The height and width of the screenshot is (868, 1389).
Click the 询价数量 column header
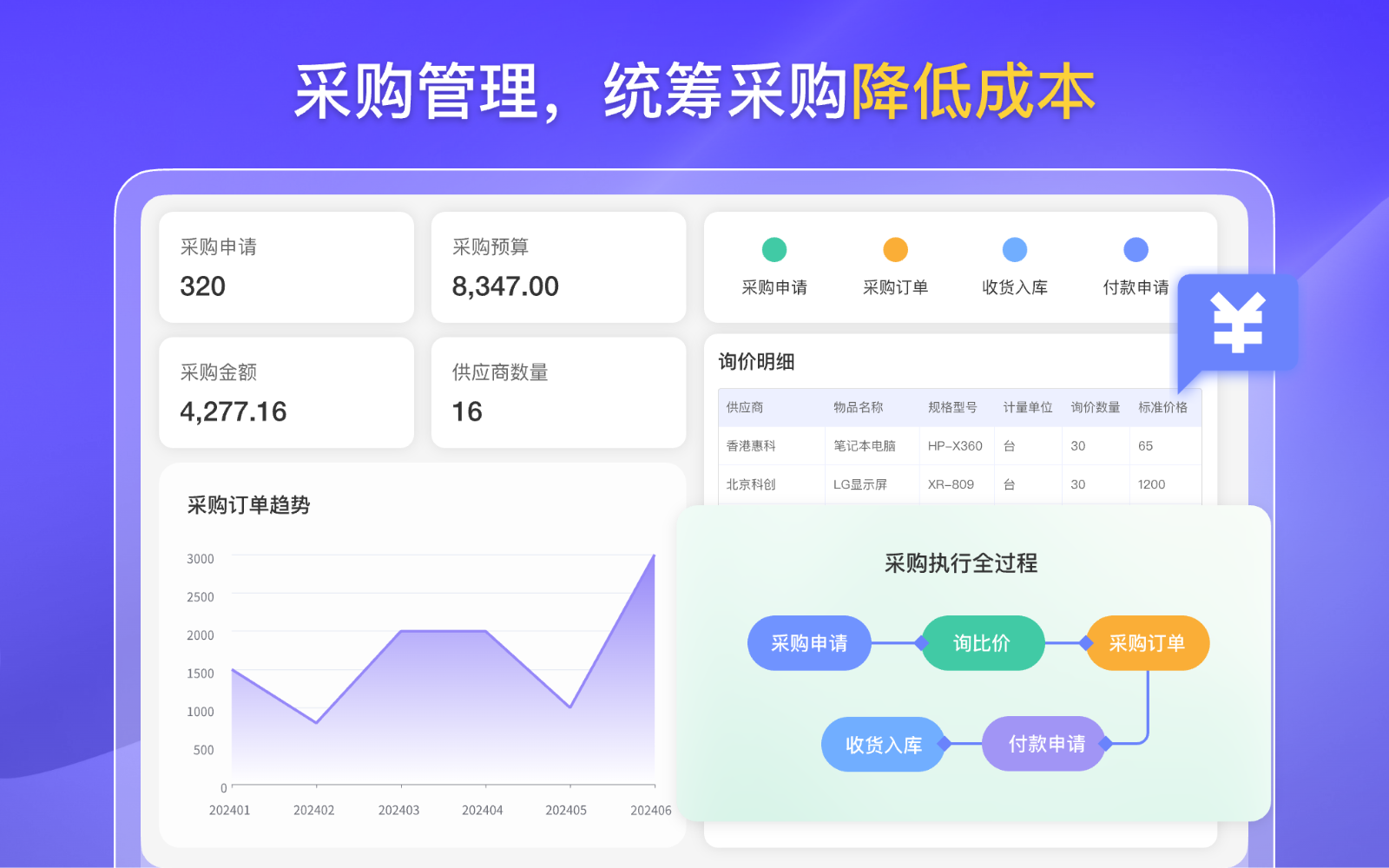pyautogui.click(x=1095, y=407)
